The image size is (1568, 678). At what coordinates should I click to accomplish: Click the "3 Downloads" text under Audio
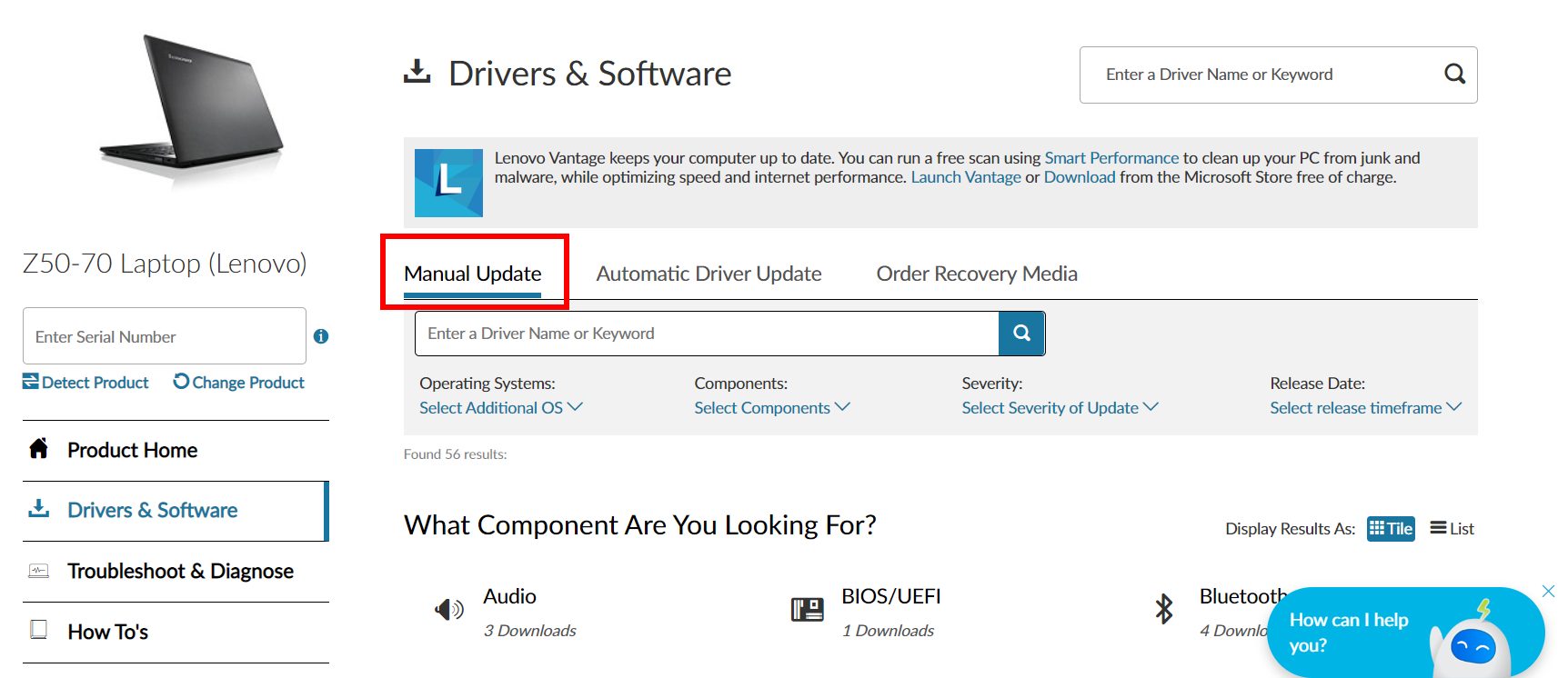click(529, 631)
